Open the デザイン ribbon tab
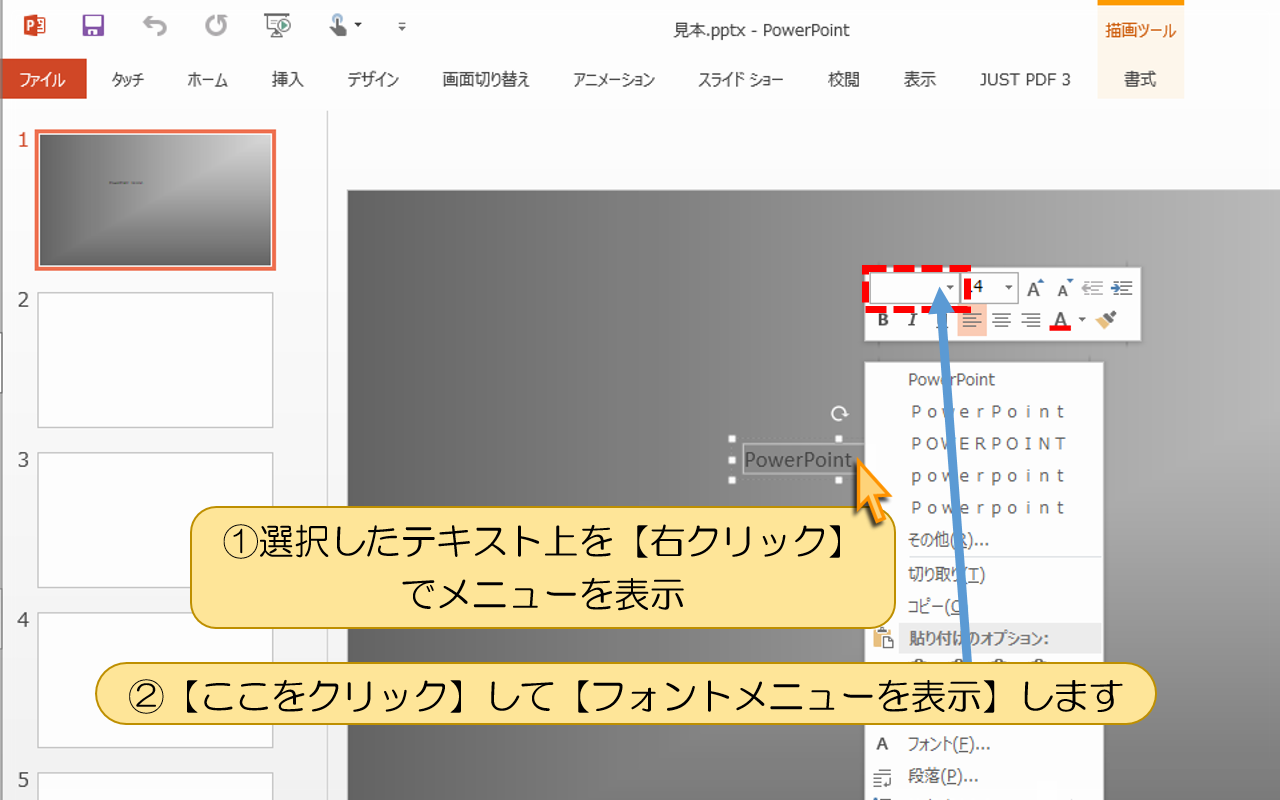The height and width of the screenshot is (800, 1280). click(373, 79)
